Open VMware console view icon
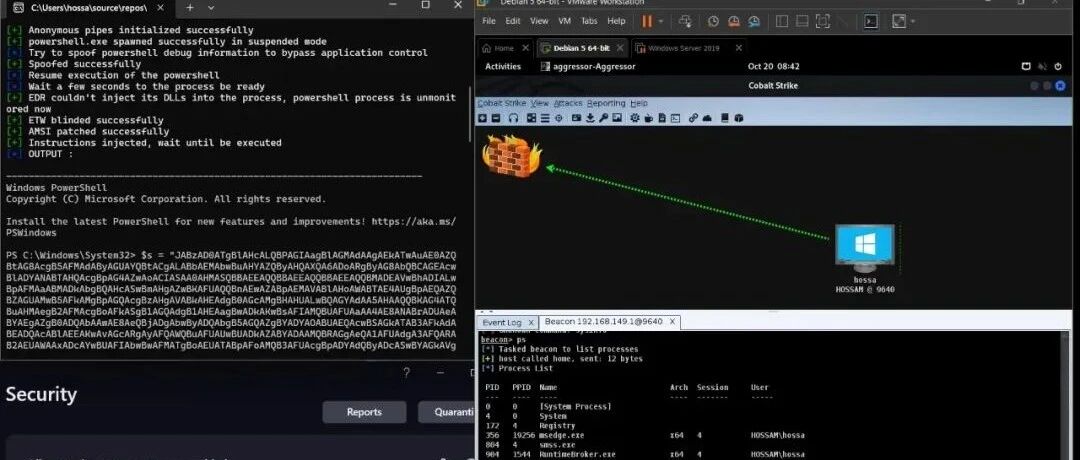This screenshot has width=1080, height=460. [x=871, y=21]
